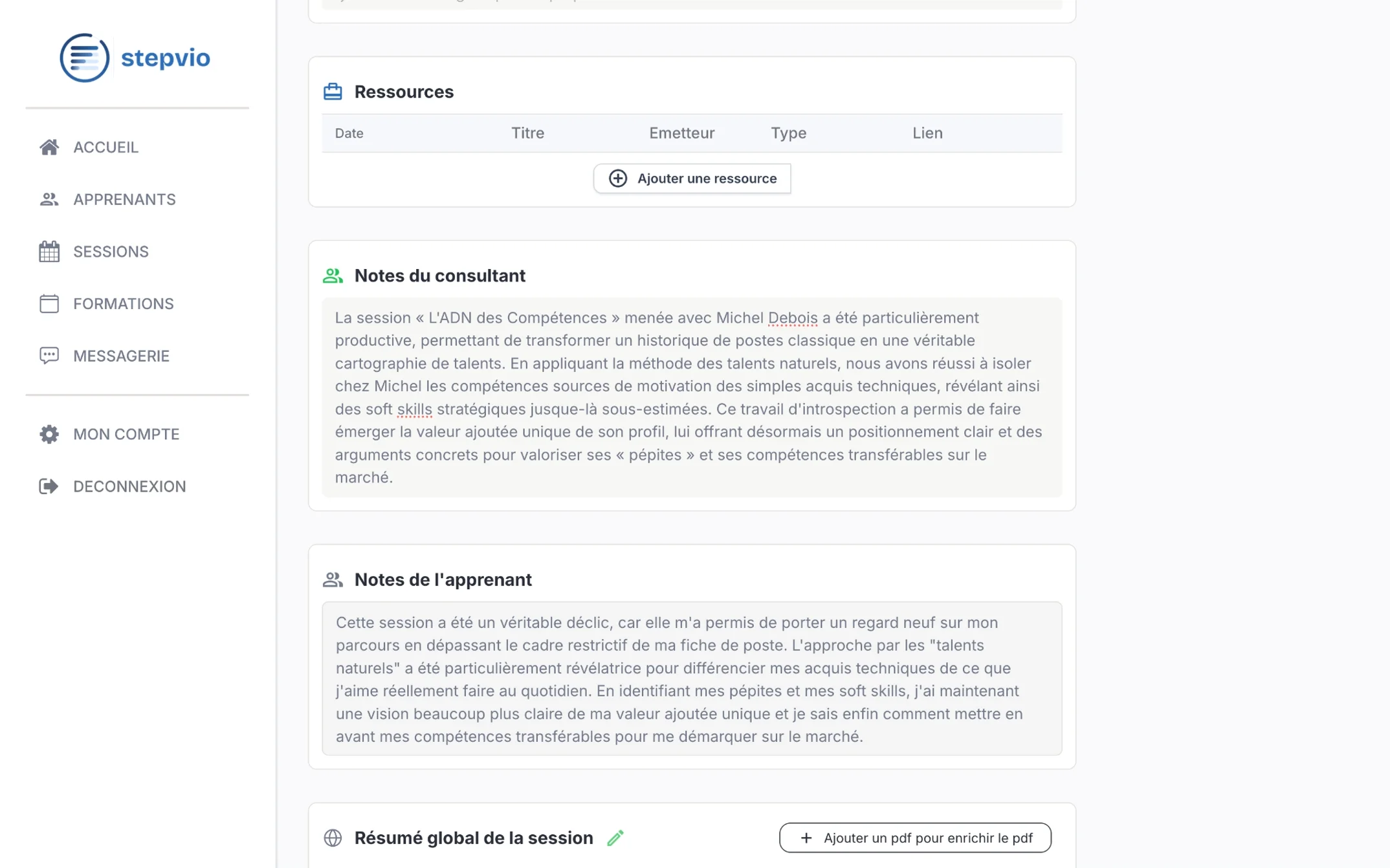Screen dimensions: 1390x868
Task: Click the stepvio logo
Action: click(x=135, y=58)
